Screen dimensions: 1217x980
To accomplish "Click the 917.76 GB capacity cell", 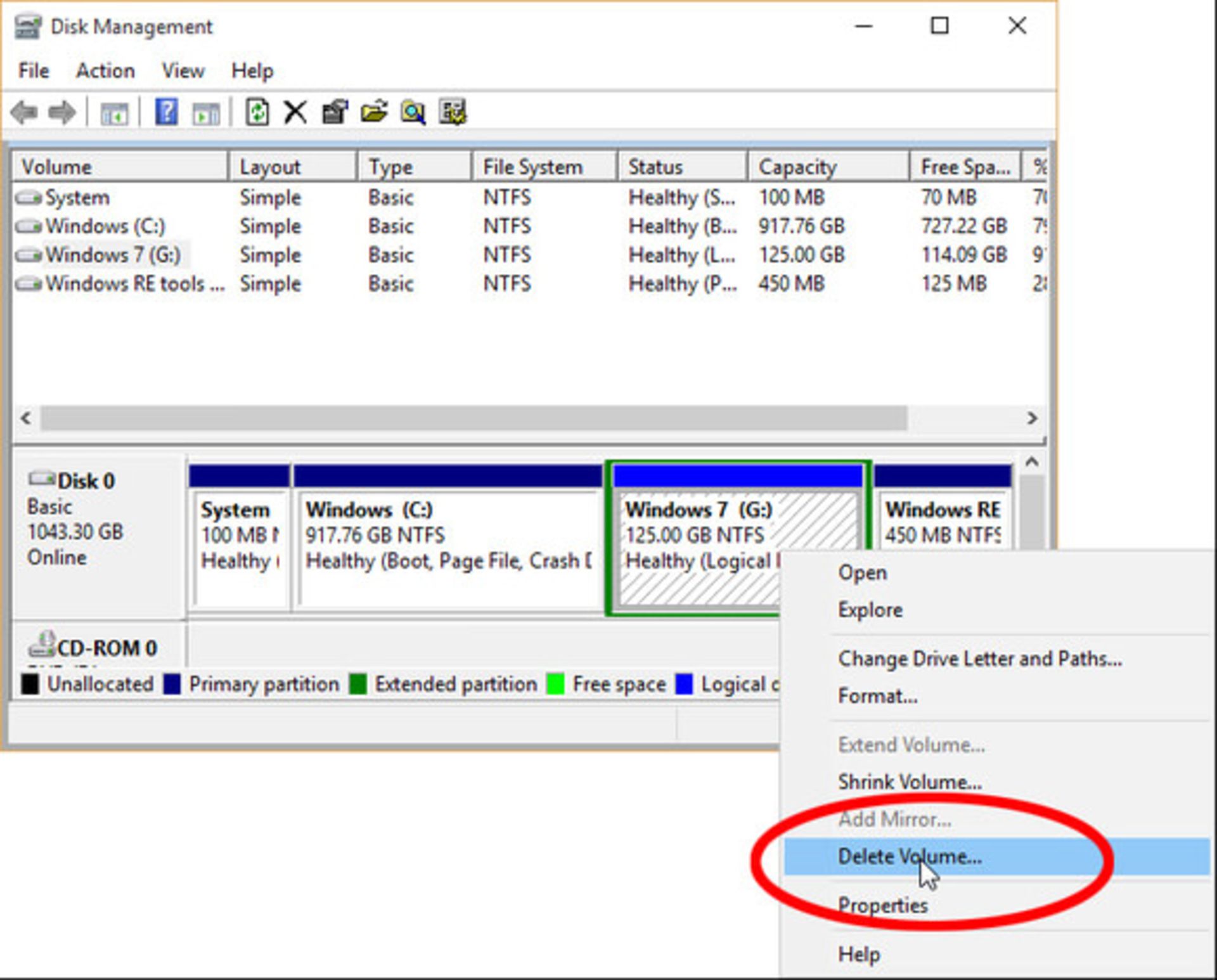I will coord(802,226).
